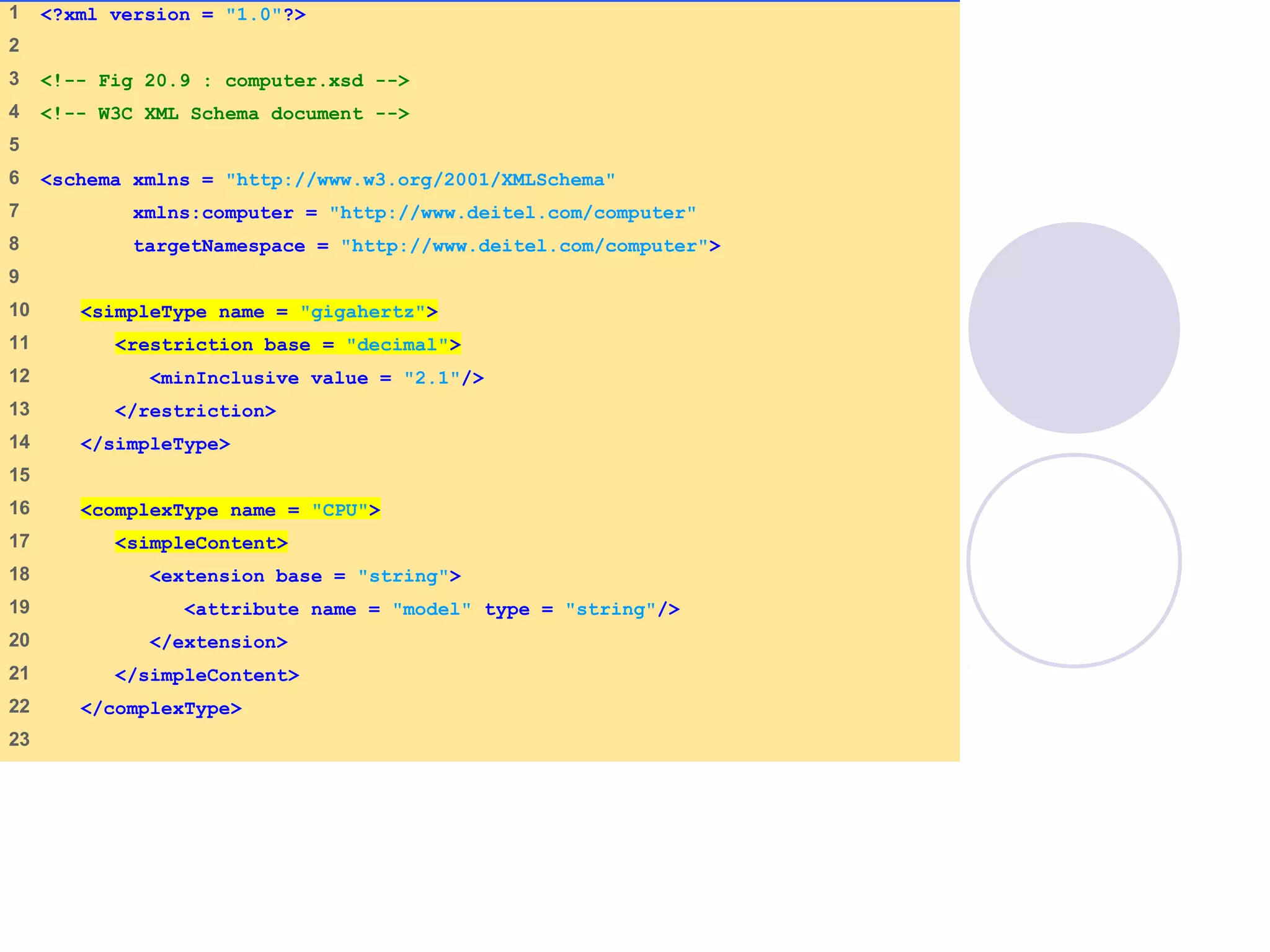Click line number 10

click(x=19, y=310)
